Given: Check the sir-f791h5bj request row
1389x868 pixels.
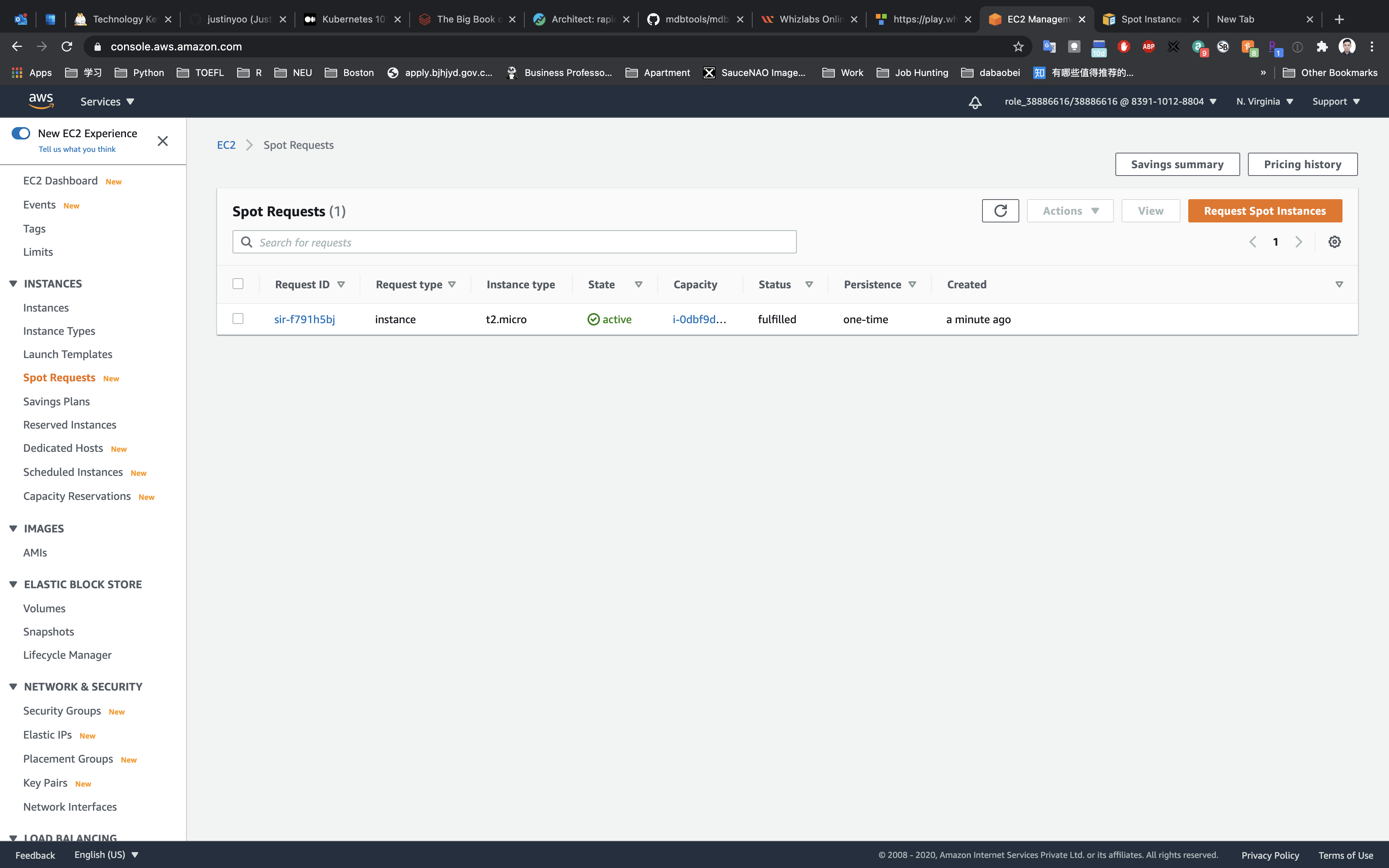Looking at the screenshot, I should coord(238,319).
